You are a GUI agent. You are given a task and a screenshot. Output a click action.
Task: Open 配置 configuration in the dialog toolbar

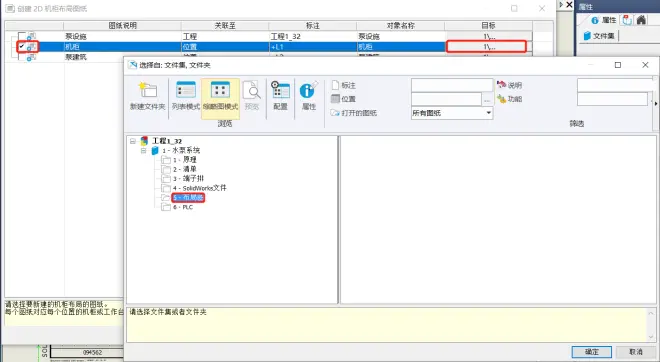280,96
